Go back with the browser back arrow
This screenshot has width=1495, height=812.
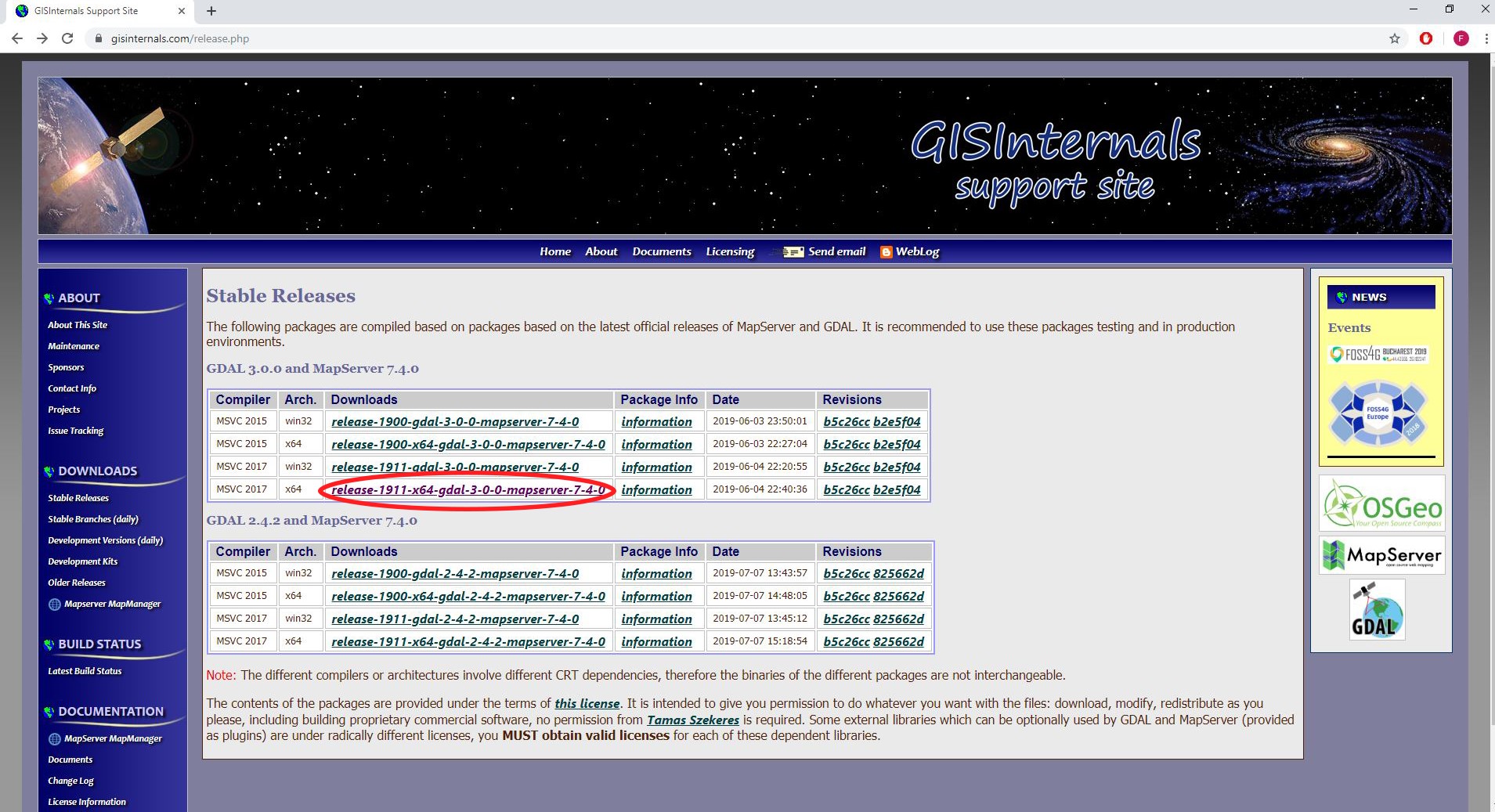17,38
